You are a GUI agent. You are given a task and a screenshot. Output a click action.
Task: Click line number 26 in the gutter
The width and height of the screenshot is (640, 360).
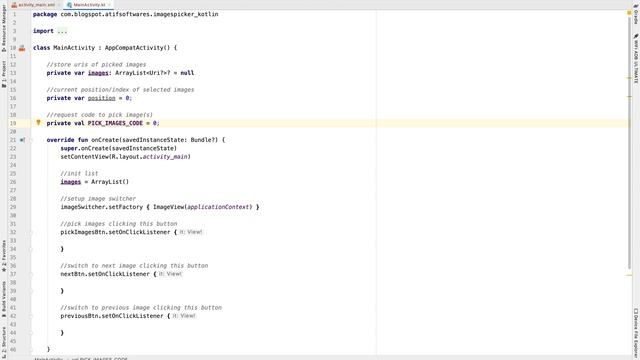[13, 182]
